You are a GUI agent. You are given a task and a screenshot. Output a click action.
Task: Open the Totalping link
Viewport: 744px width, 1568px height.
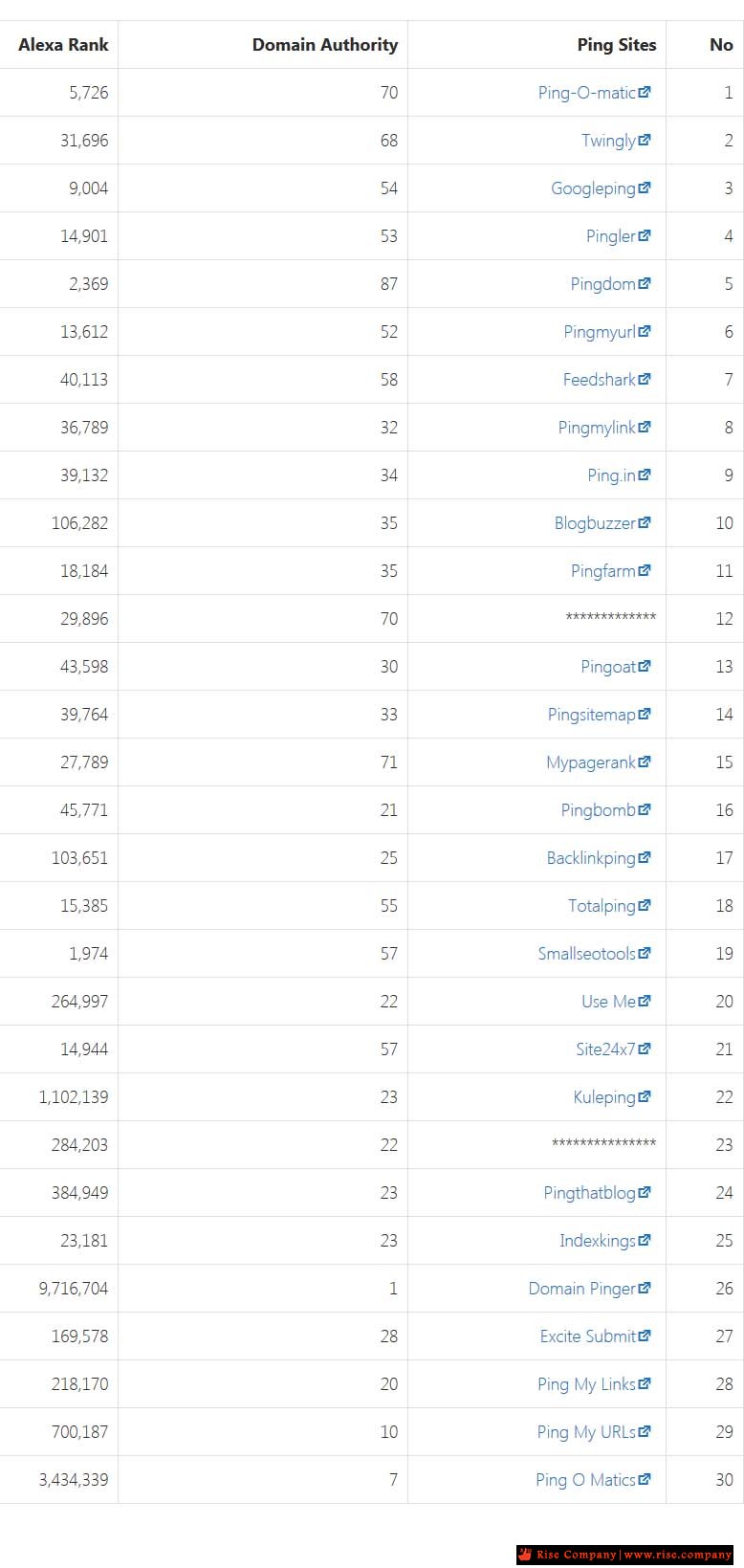pyautogui.click(x=602, y=906)
